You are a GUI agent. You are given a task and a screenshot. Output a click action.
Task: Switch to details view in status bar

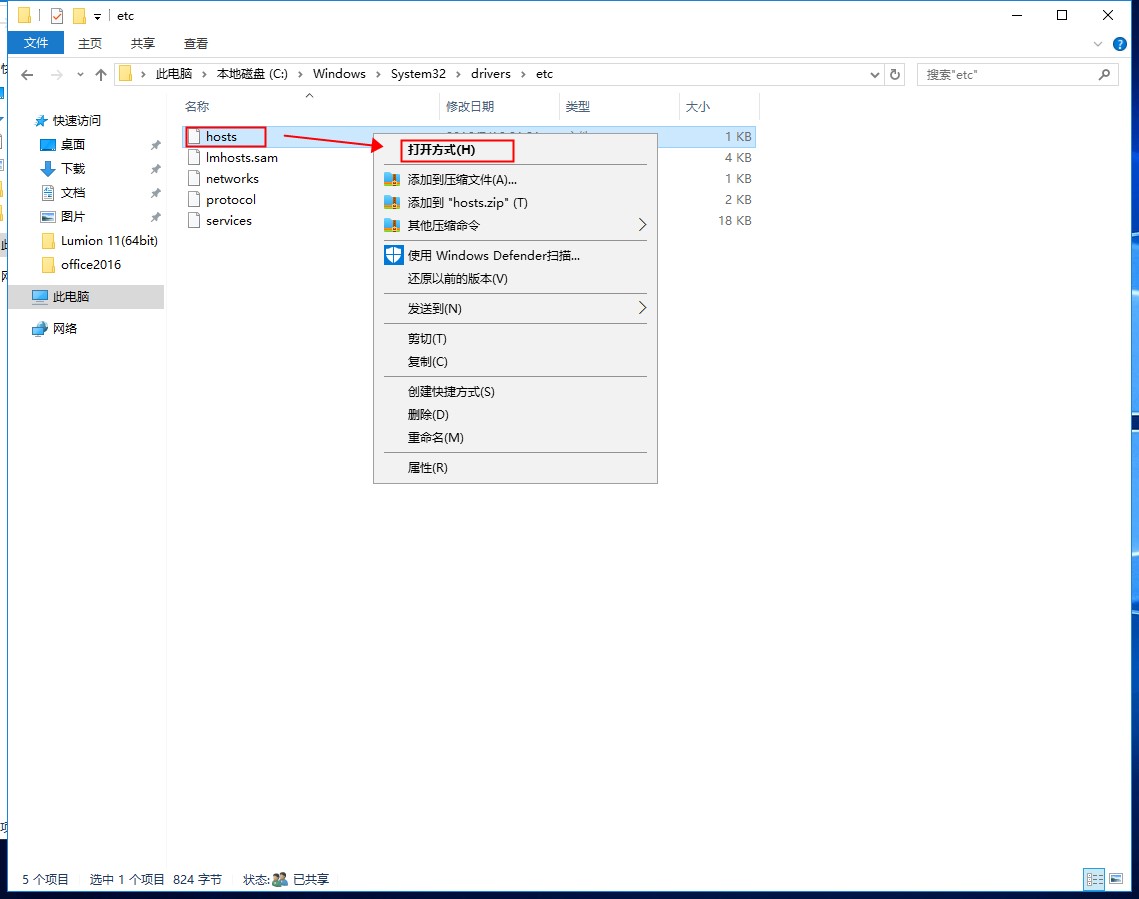point(1094,879)
